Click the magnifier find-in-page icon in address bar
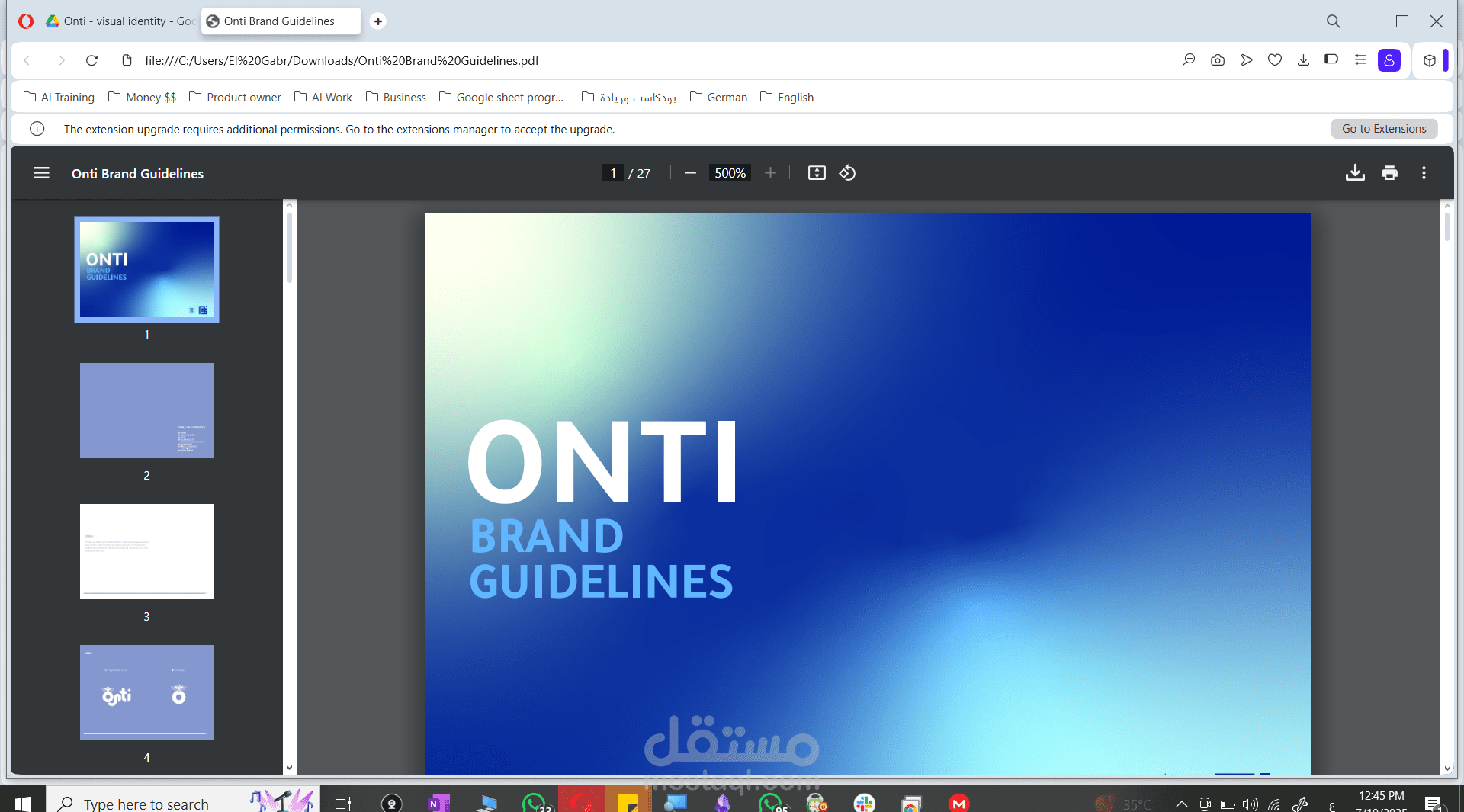The width and height of the screenshot is (1464, 812). tap(1189, 60)
